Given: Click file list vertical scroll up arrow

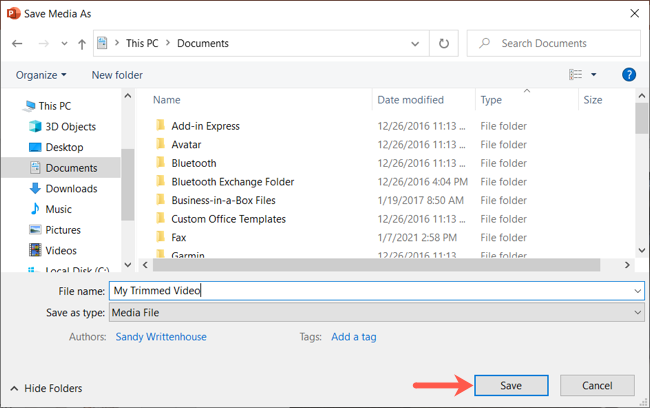Looking at the screenshot, I should click(642, 96).
